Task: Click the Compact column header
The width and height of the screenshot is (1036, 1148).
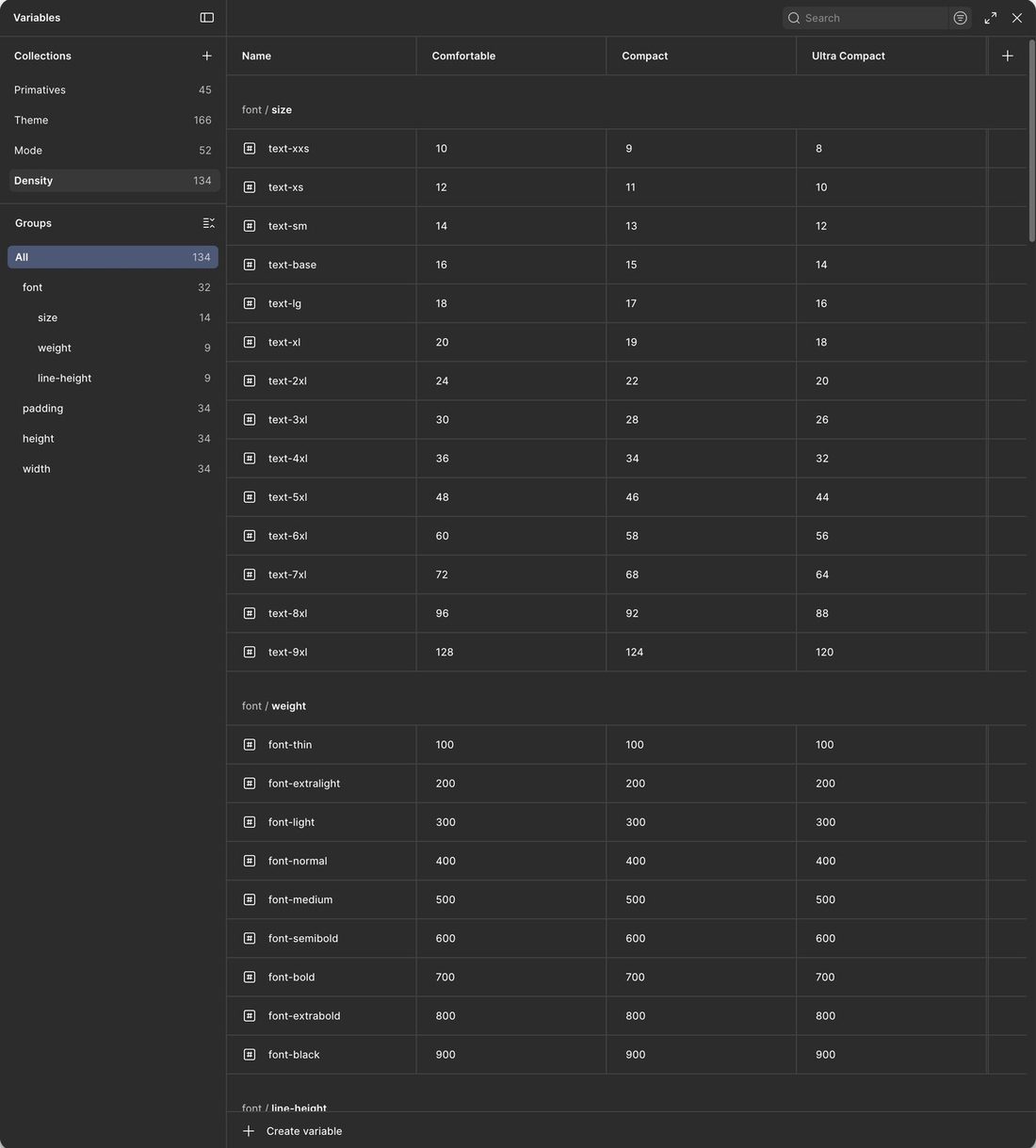Action: (x=702, y=56)
